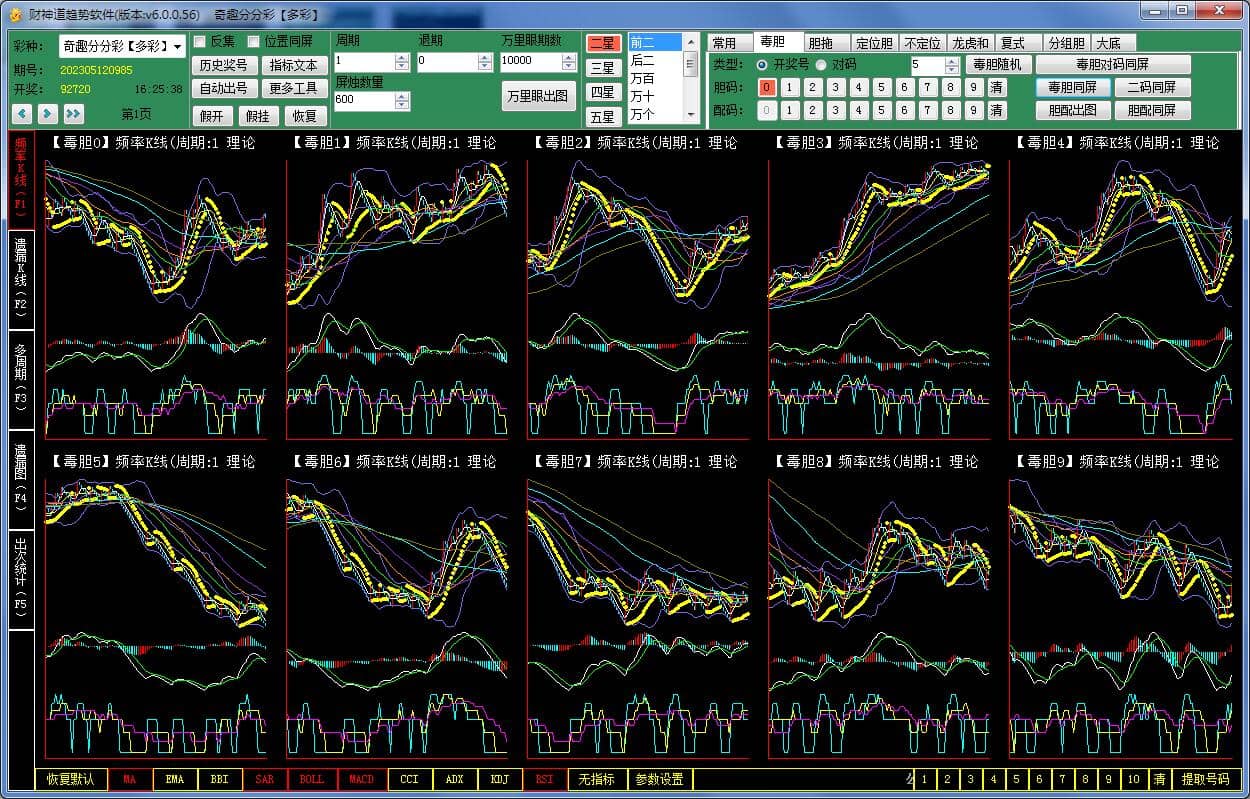Click the 历史奖号 button
1250x799 pixels.
(223, 65)
